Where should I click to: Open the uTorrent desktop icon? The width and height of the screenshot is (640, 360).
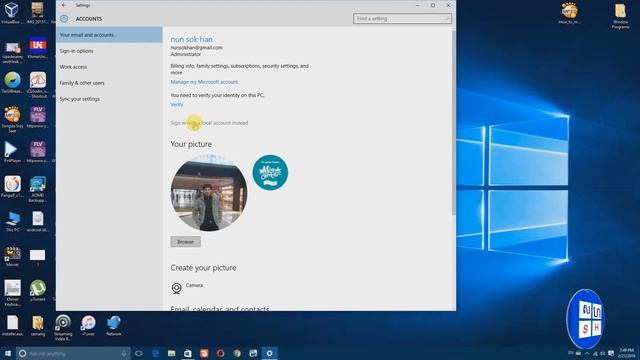click(x=38, y=290)
